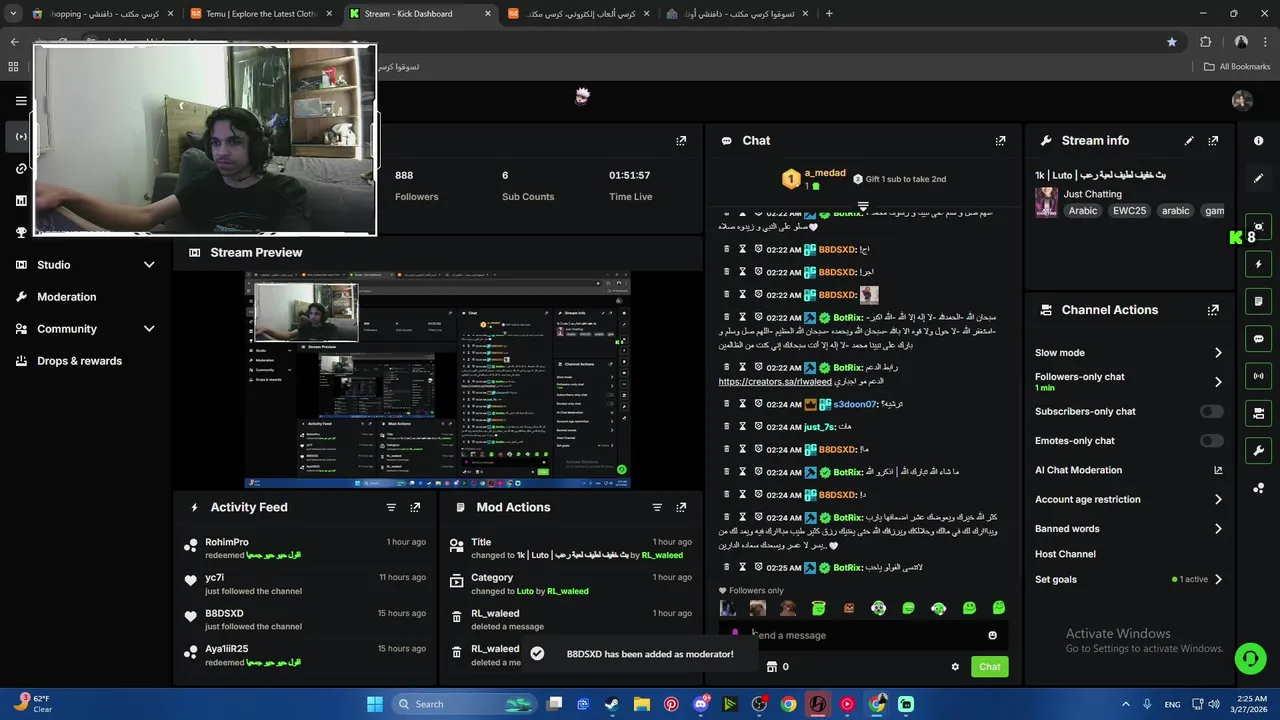The height and width of the screenshot is (720, 1280).
Task: Click the pencil icon in right sidebar
Action: (x=1258, y=178)
